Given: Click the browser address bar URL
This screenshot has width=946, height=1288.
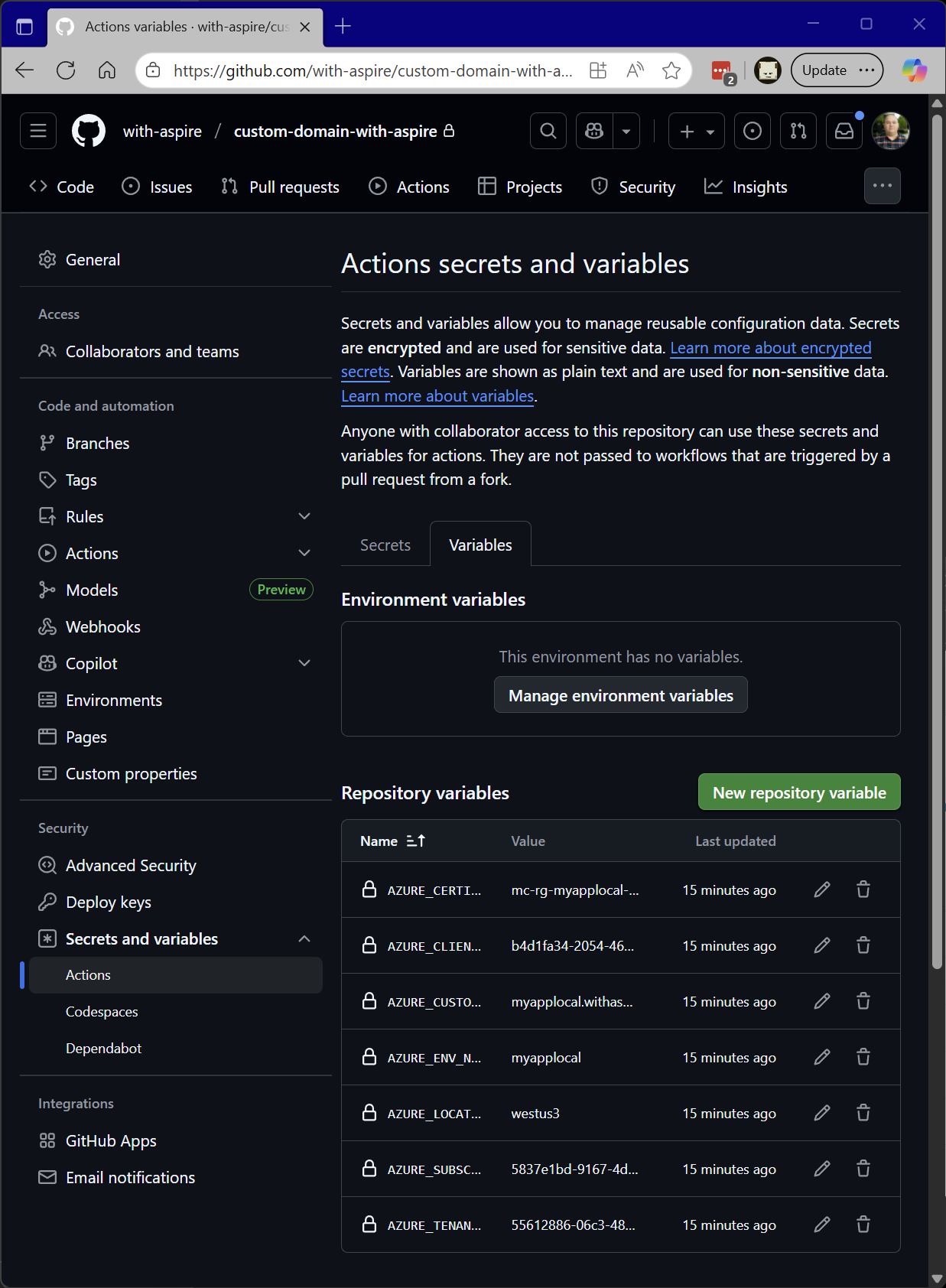Looking at the screenshot, I should (x=372, y=70).
